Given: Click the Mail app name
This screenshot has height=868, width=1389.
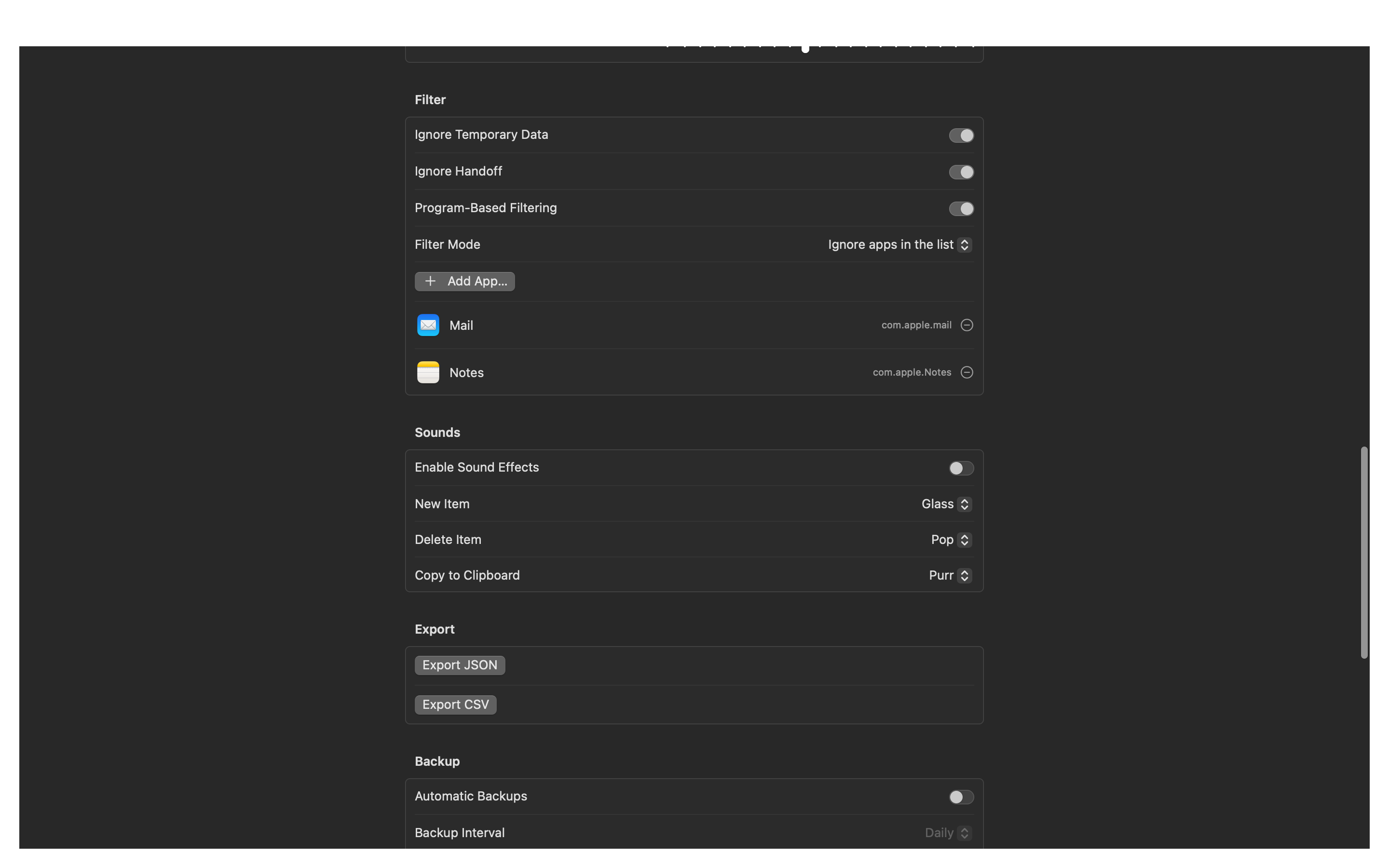Looking at the screenshot, I should 461,325.
